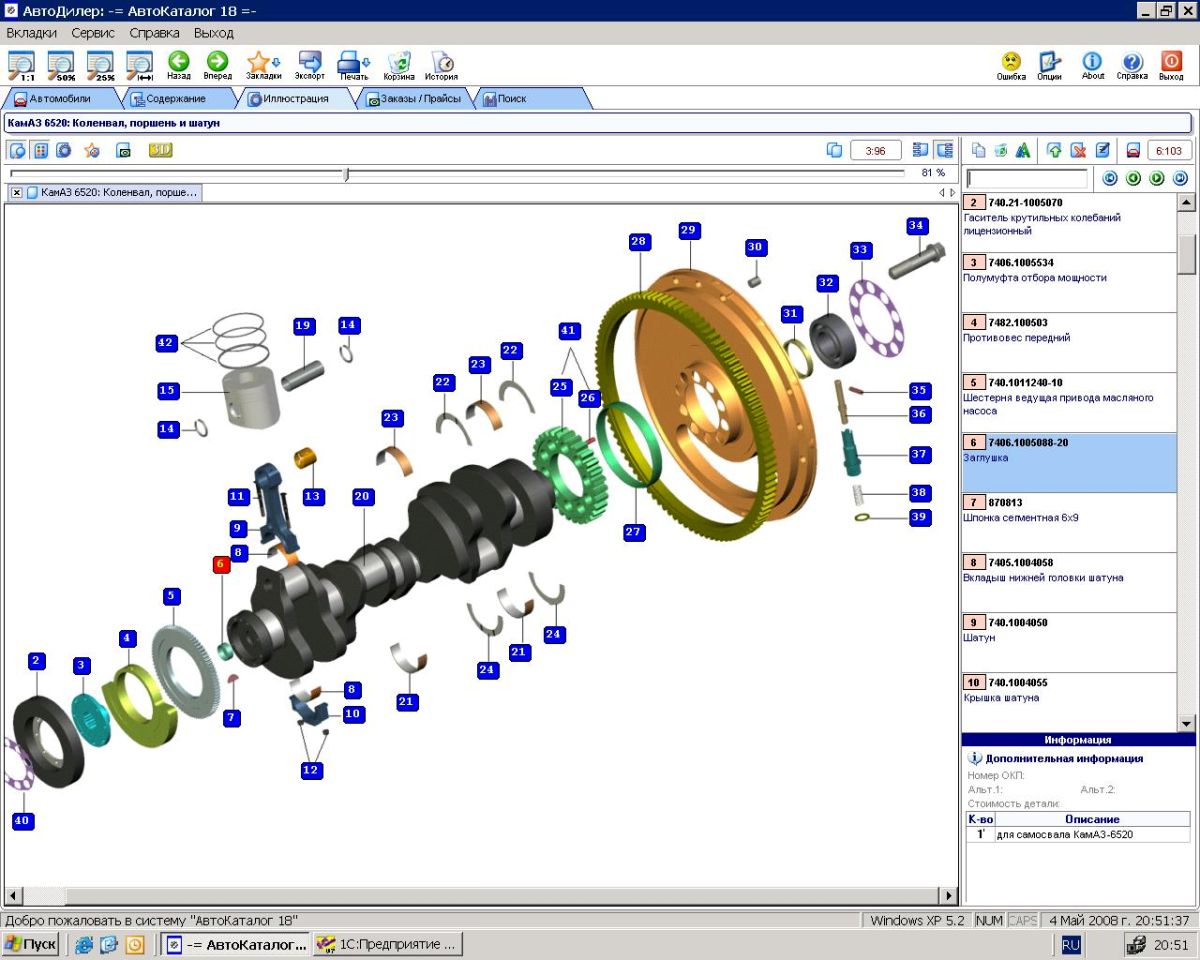
Task: Open the Справка menu in the menu bar
Action: coord(155,33)
